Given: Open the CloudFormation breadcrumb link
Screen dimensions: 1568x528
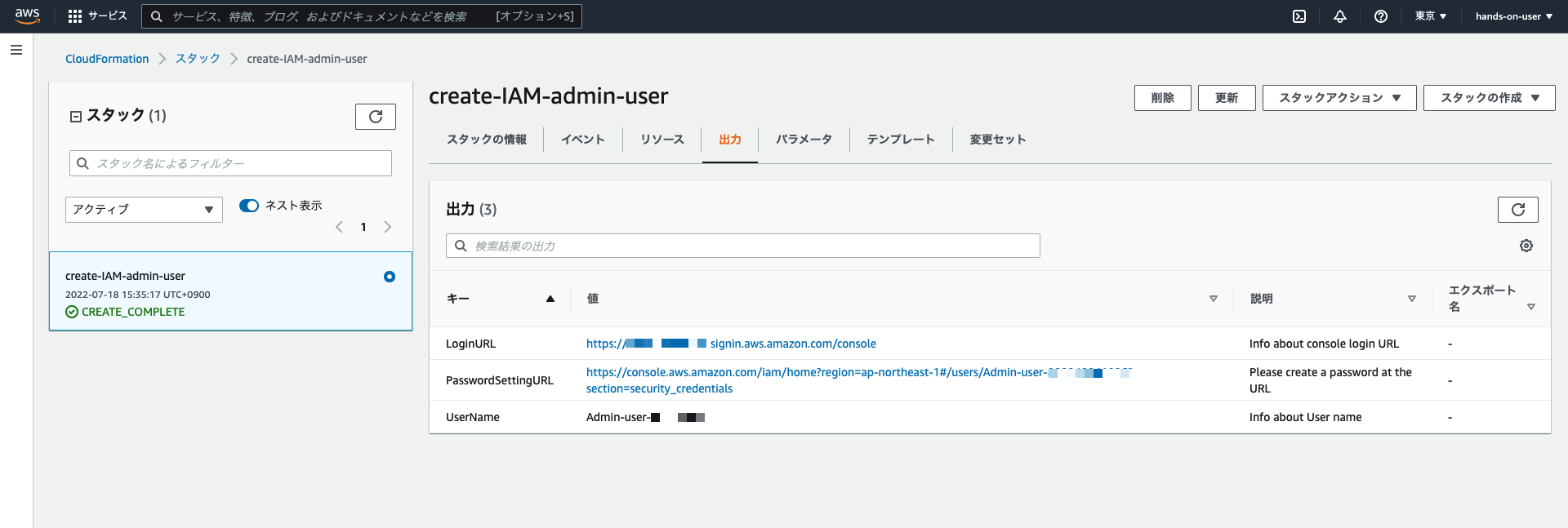Looking at the screenshot, I should (x=107, y=59).
